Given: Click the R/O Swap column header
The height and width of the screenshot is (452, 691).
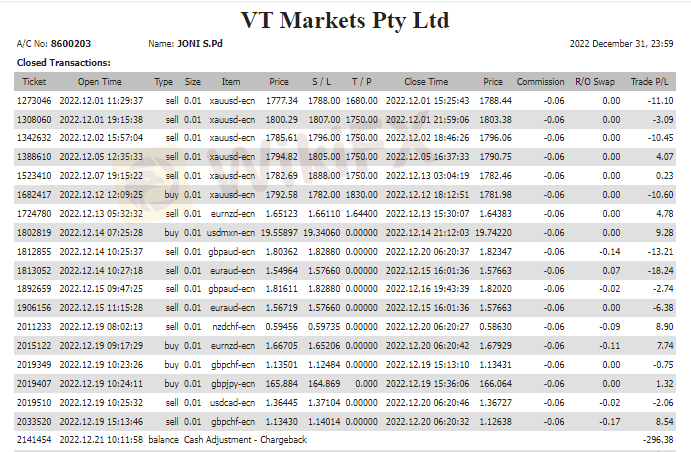Looking at the screenshot, I should pos(594,82).
